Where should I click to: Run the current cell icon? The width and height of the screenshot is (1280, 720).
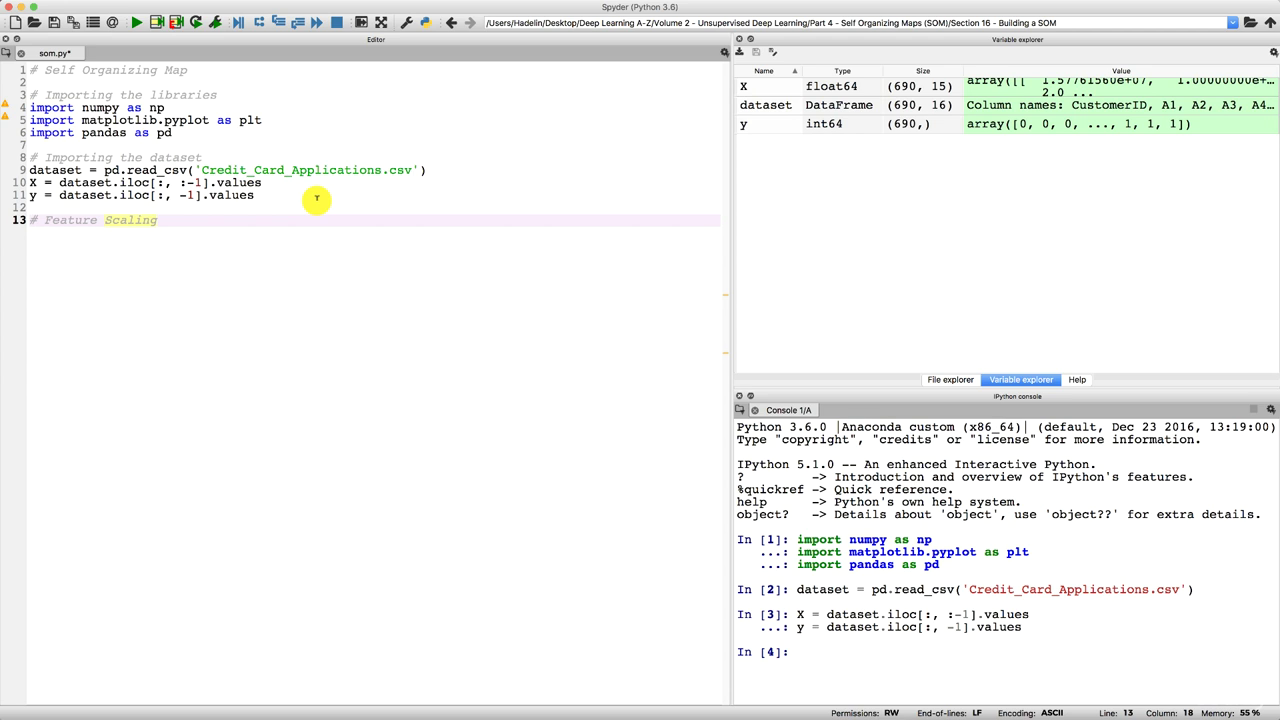click(156, 22)
